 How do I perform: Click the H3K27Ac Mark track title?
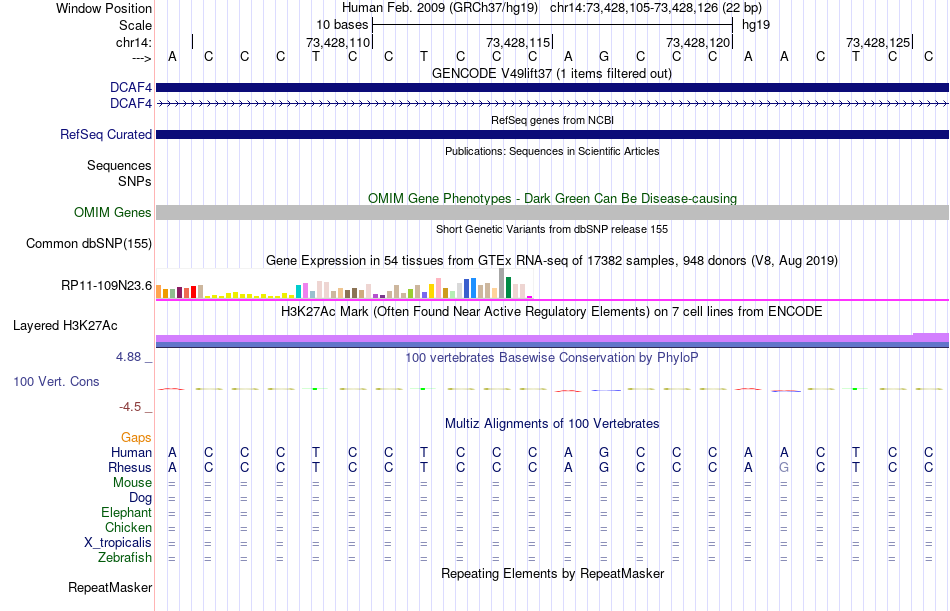pyautogui.click(x=551, y=312)
